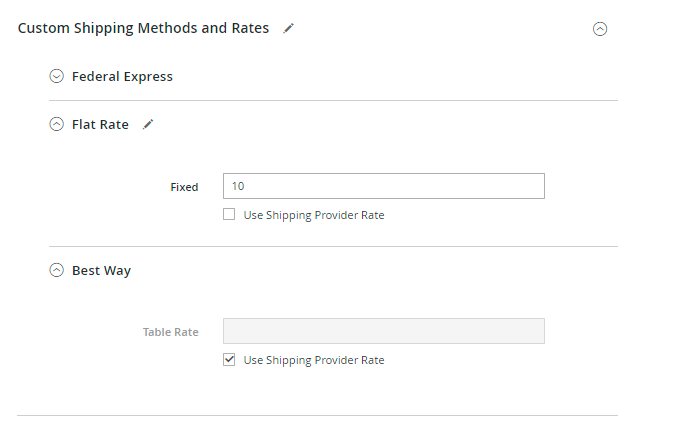The image size is (684, 446).
Task: Click the disabled Table Rate field
Action: (384, 331)
